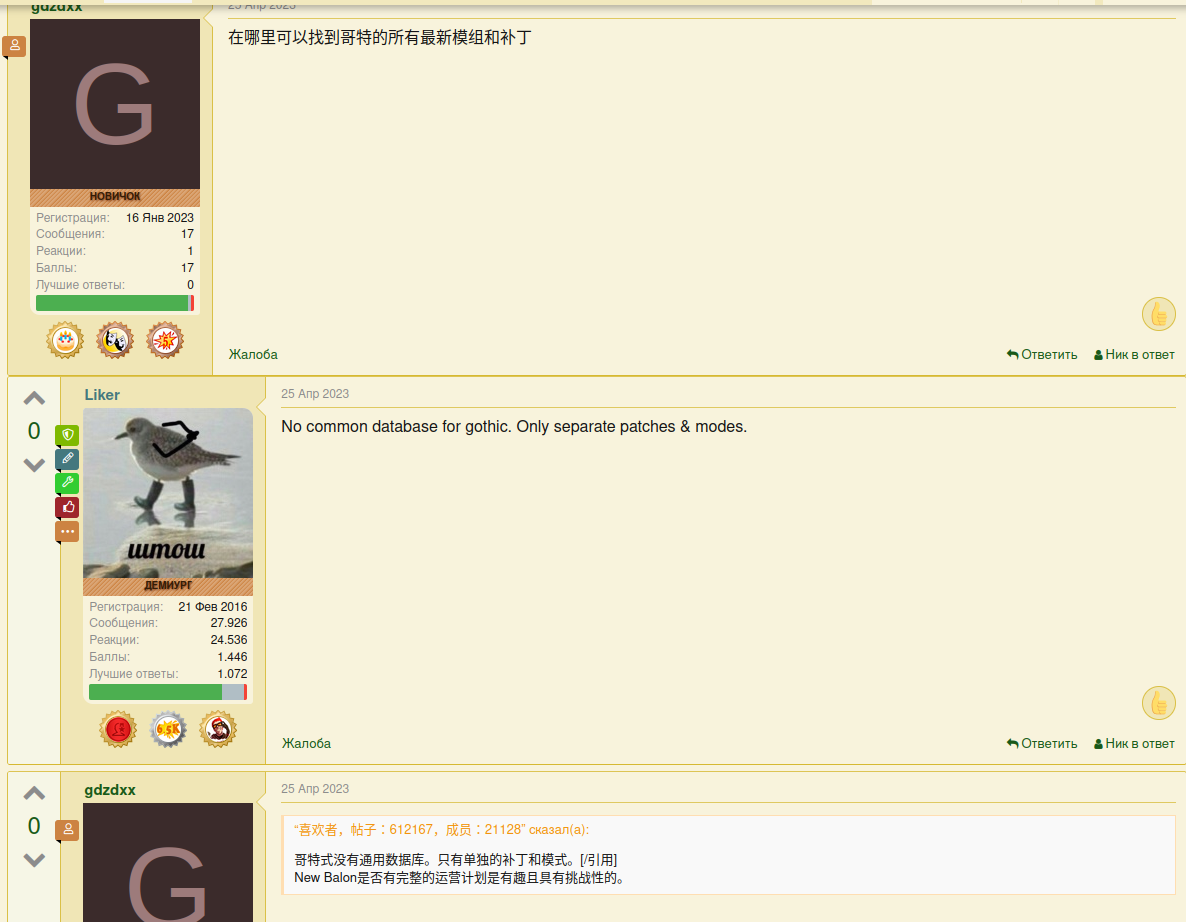The height and width of the screenshot is (922, 1186).
Task: Reply to first post with Ответить
Action: tap(1042, 354)
